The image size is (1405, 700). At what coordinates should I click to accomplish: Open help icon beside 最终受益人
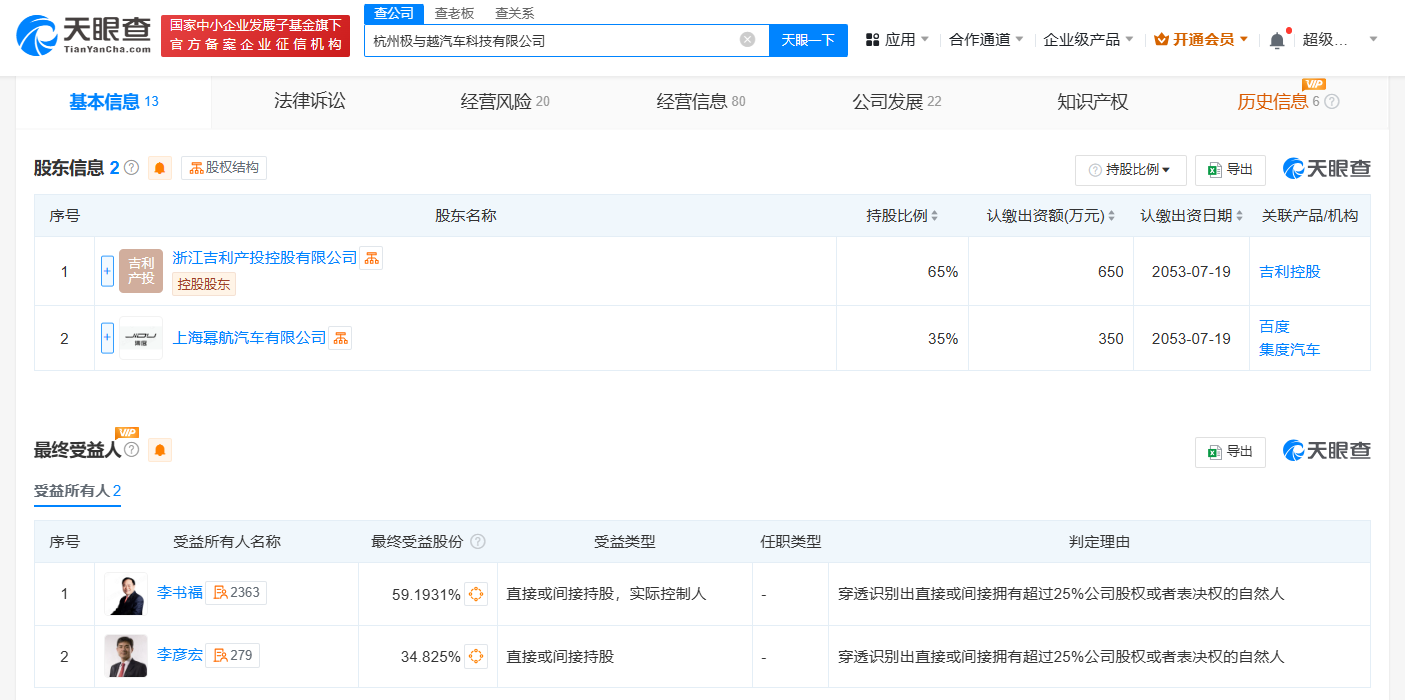[x=131, y=450]
